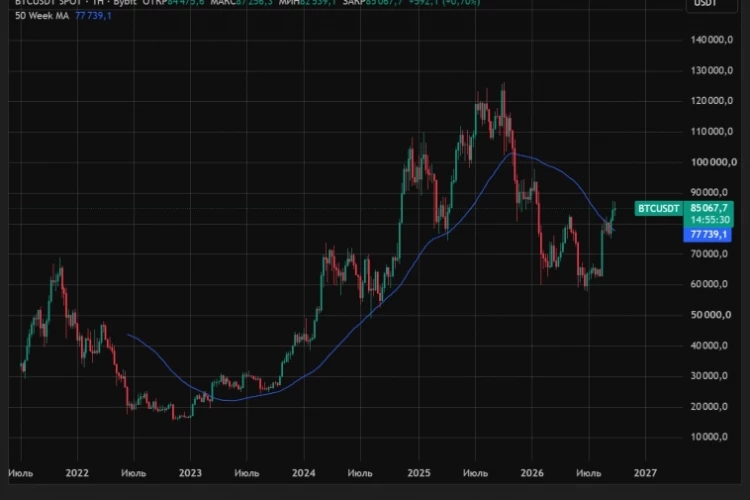Click the 77 739,1 indicator value in legend
Image resolution: width=750 pixels, height=500 pixels.
click(93, 16)
